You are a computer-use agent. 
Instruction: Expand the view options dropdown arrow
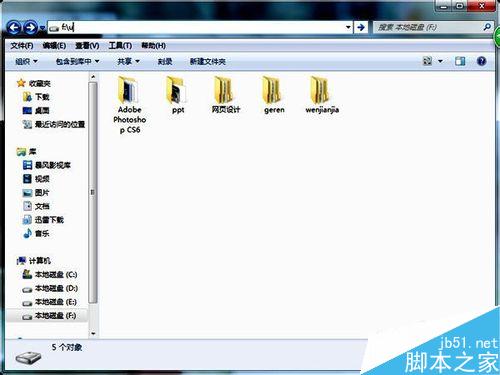tap(440, 61)
